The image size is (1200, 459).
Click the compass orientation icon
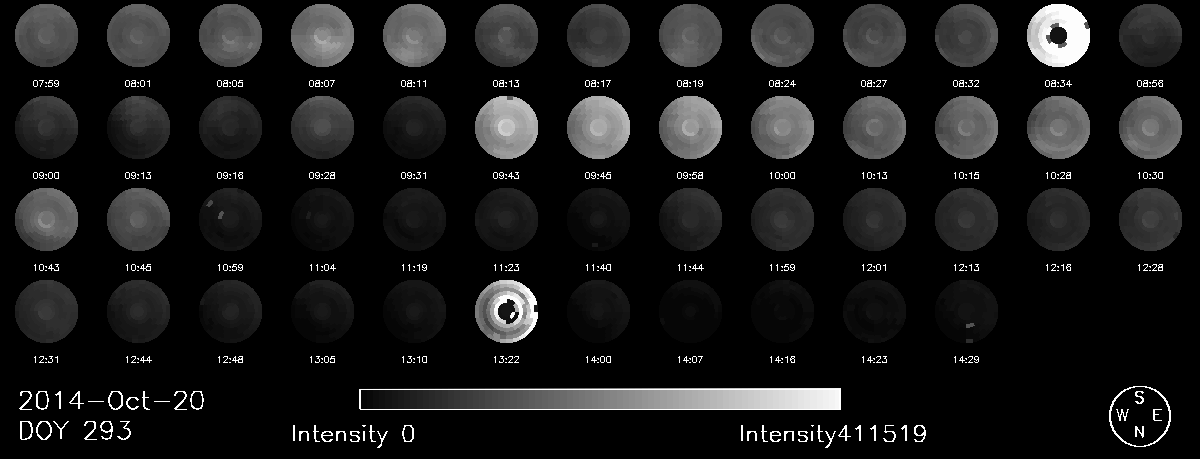click(x=1140, y=414)
